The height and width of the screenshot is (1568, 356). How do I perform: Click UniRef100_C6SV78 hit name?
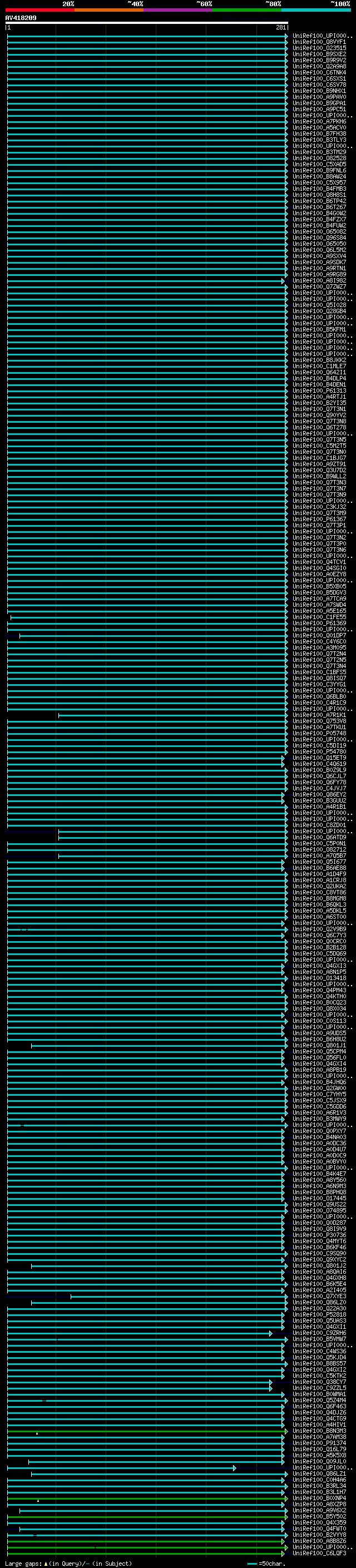[319, 85]
